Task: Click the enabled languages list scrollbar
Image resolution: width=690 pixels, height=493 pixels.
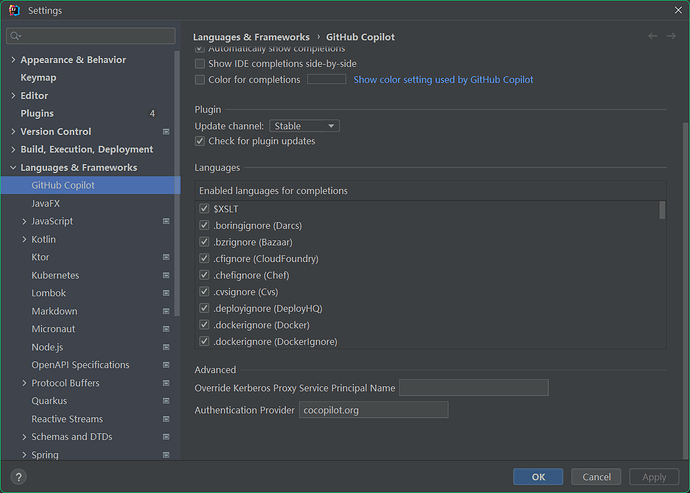Action: [662, 210]
